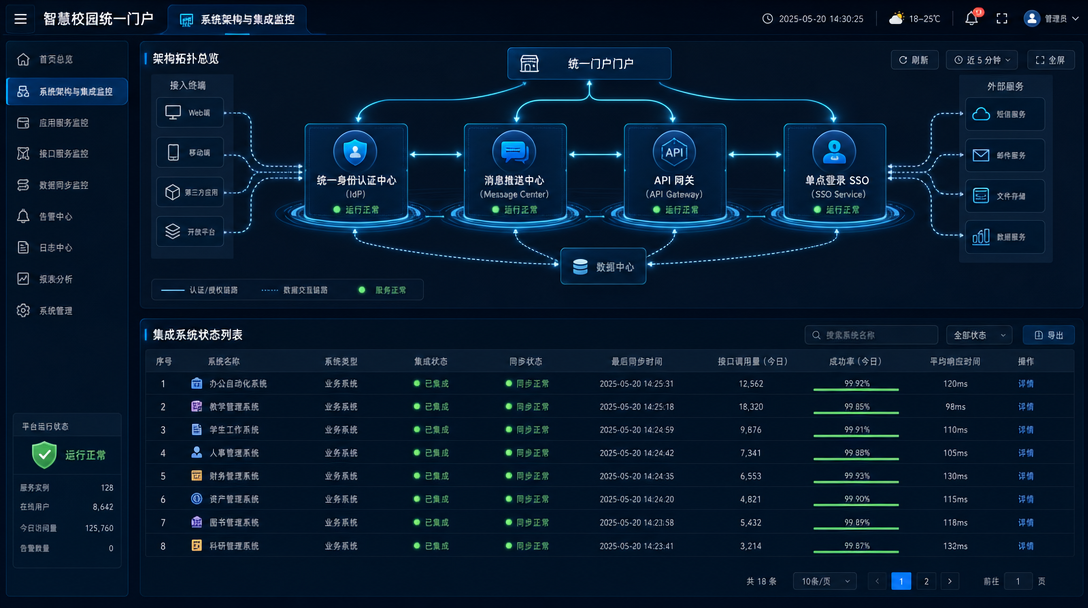The height and width of the screenshot is (608, 1088).
Task: Open the hamburger menu icon
Action: pyautogui.click(x=20, y=19)
